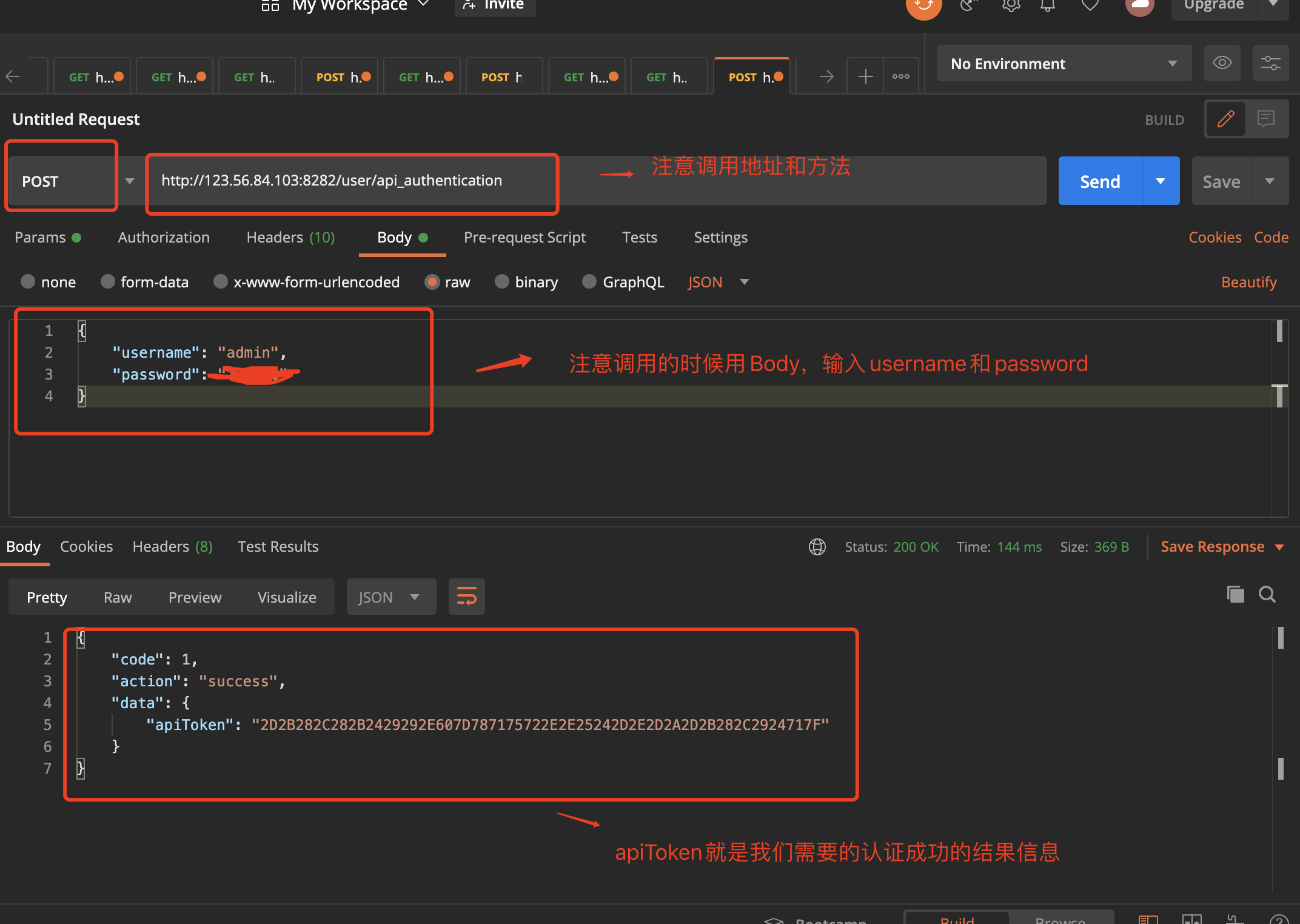This screenshot has height=924, width=1300.
Task: Open environment quick look eye icon
Action: tap(1222, 63)
